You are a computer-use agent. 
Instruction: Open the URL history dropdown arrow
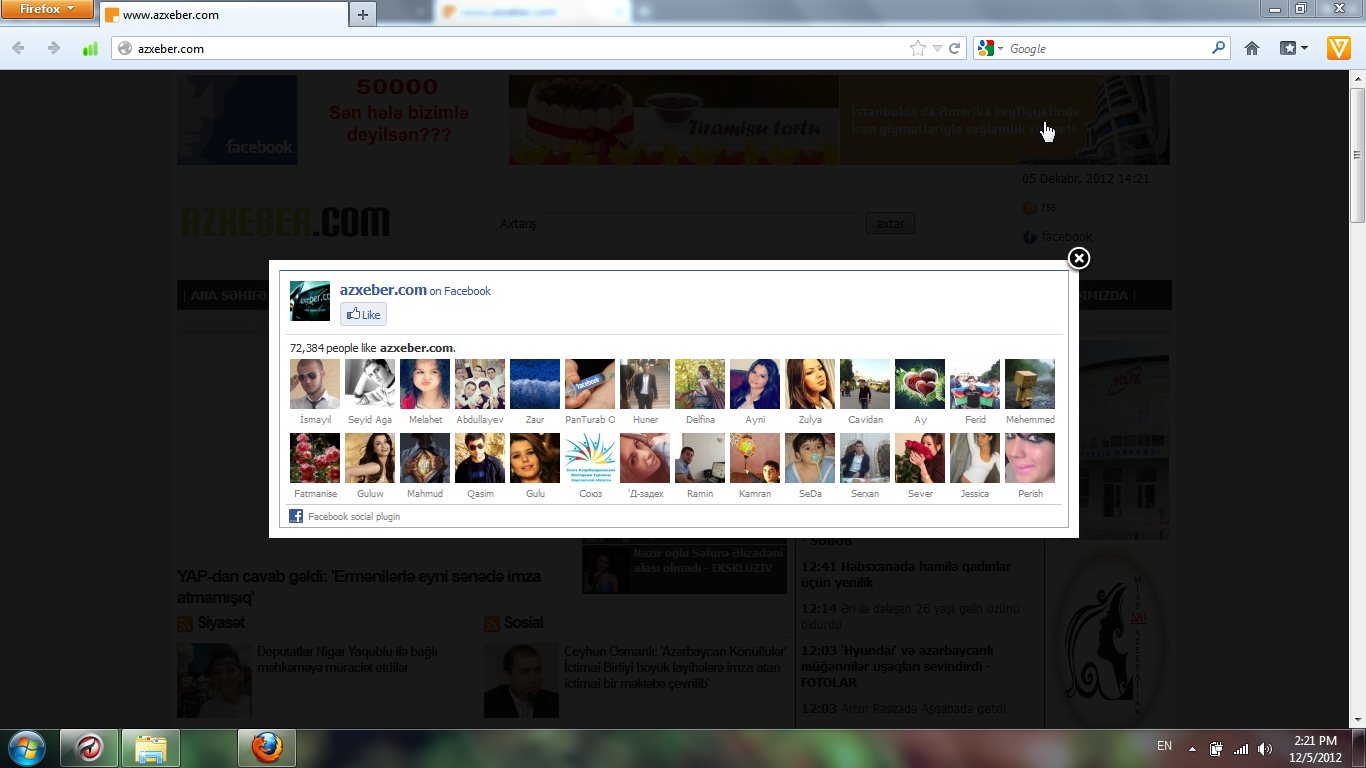(937, 48)
